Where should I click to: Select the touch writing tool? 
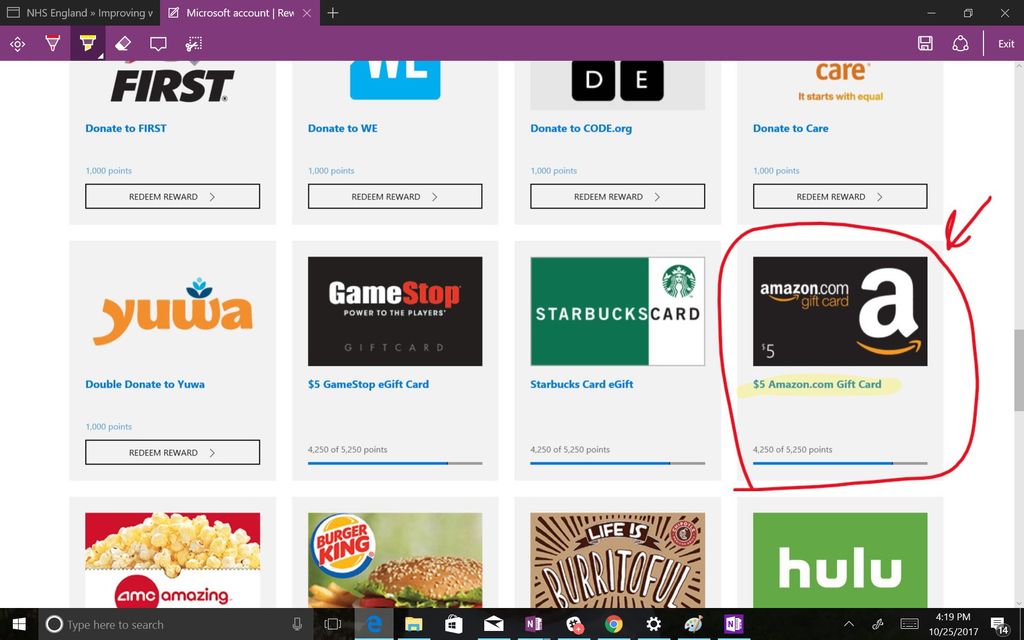[x=16, y=43]
